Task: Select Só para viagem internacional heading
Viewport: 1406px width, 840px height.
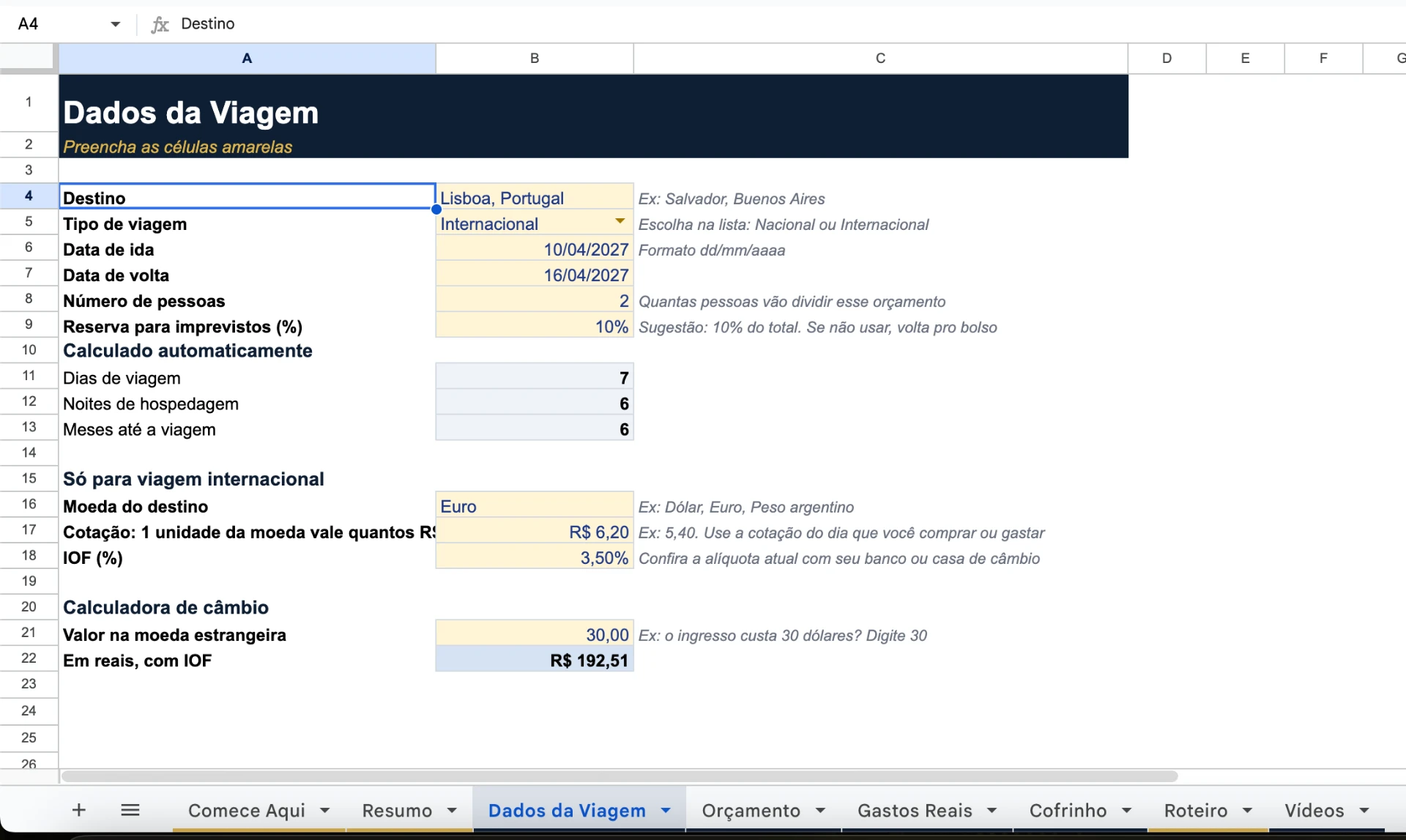Action: (x=247, y=479)
